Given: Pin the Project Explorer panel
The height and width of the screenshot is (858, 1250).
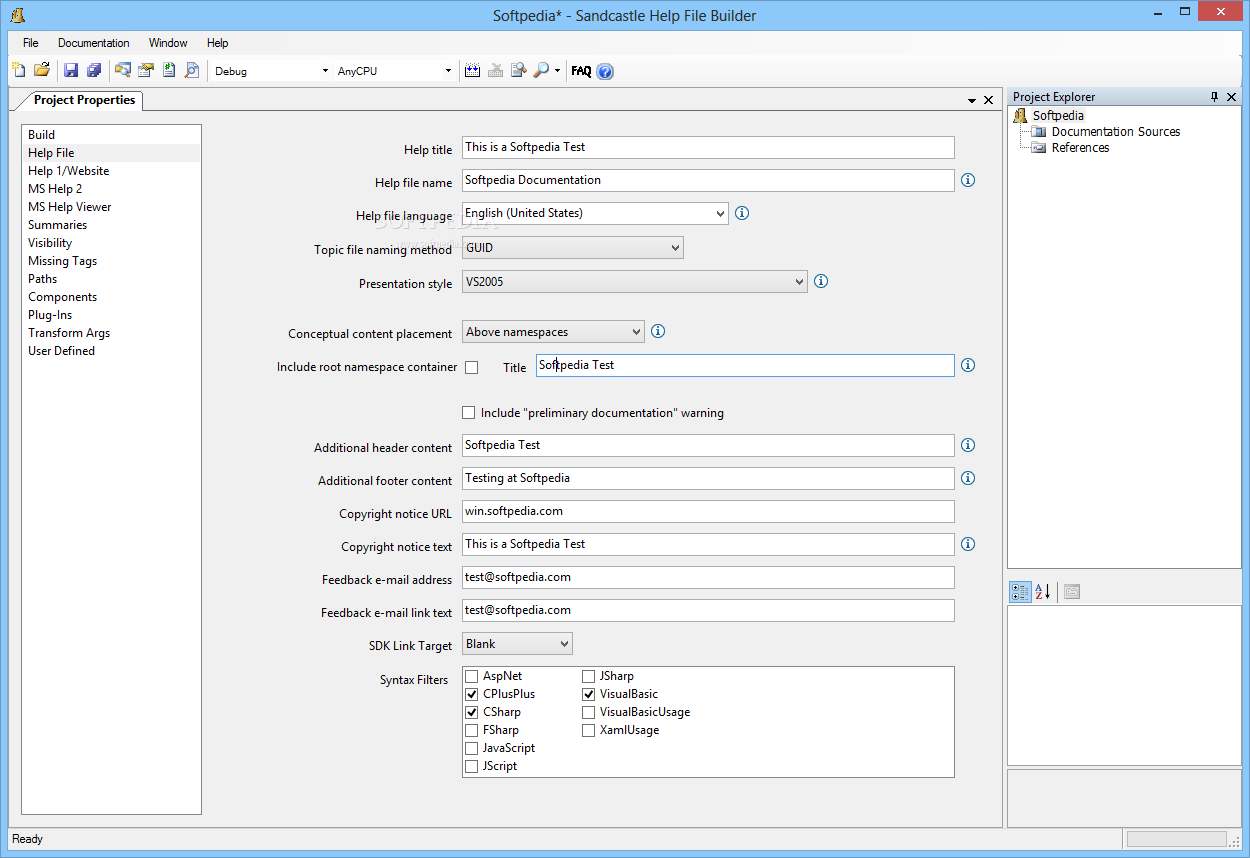Looking at the screenshot, I should click(1215, 97).
